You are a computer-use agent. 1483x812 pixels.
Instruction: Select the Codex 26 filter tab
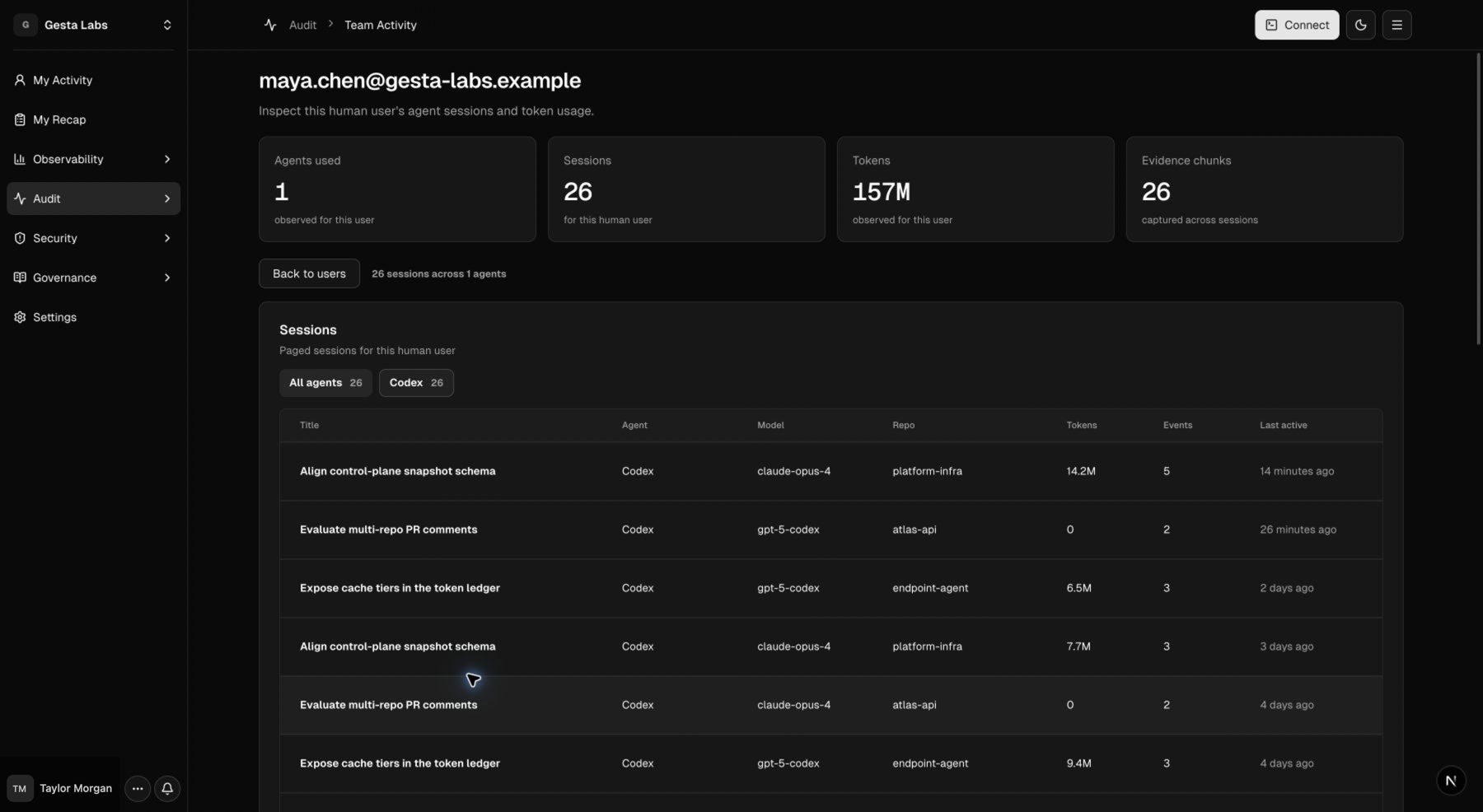416,383
